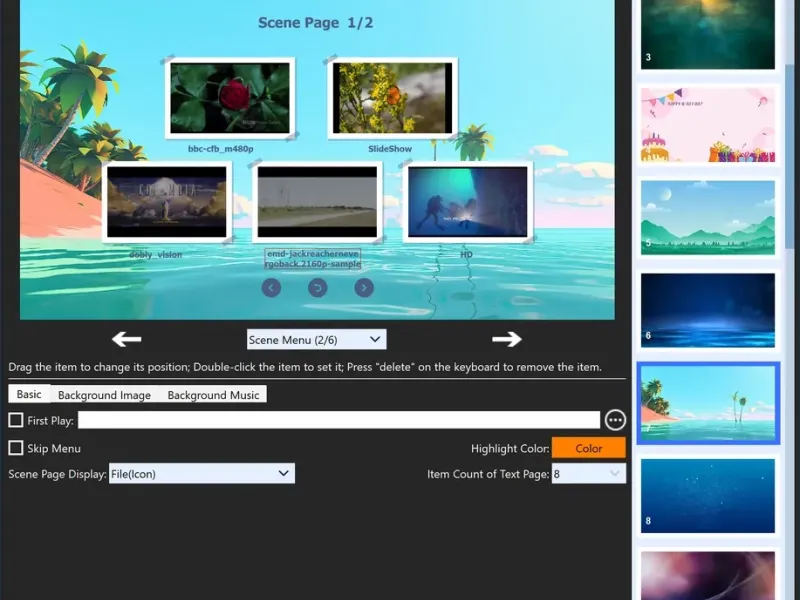Choose template 6 dark blue background
Image resolution: width=800 pixels, height=600 pixels.
pyautogui.click(x=708, y=310)
